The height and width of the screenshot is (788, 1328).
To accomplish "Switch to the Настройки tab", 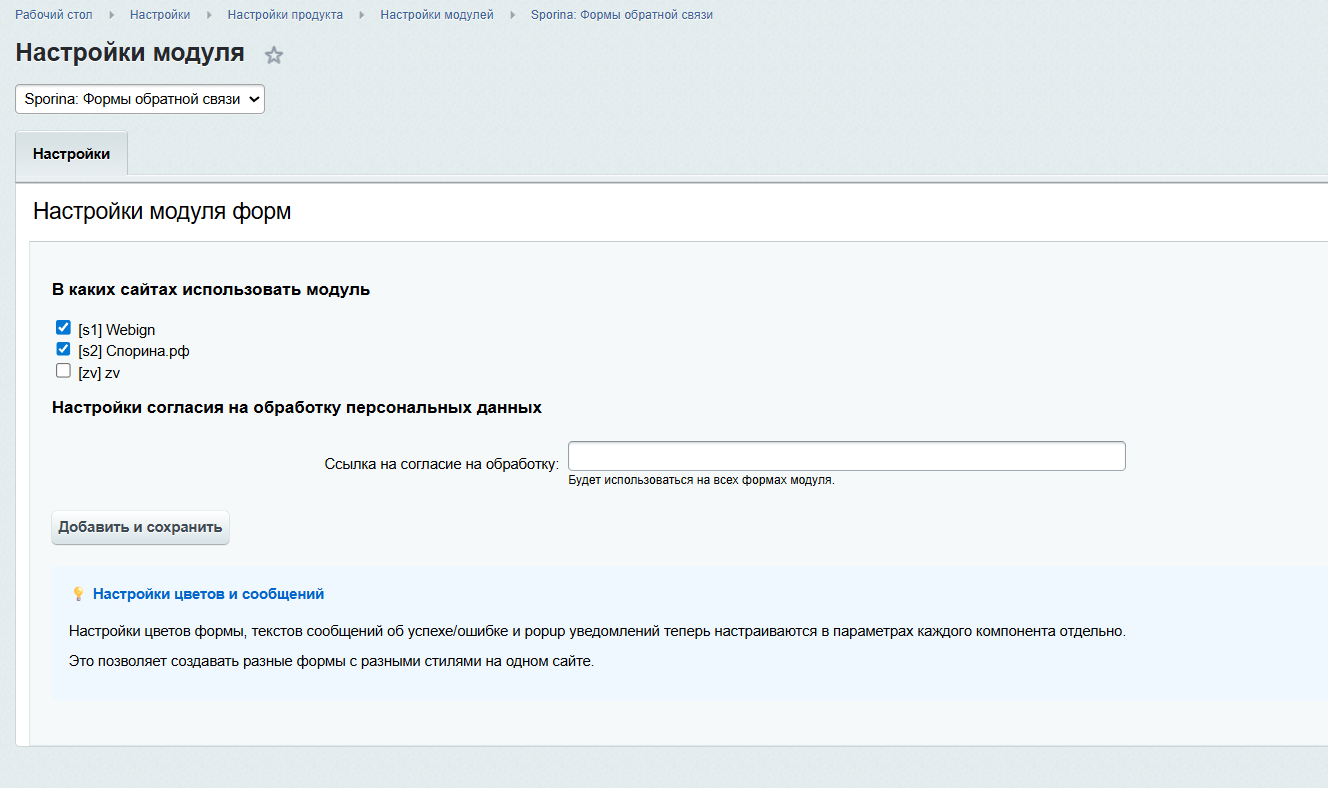I will [x=71, y=154].
